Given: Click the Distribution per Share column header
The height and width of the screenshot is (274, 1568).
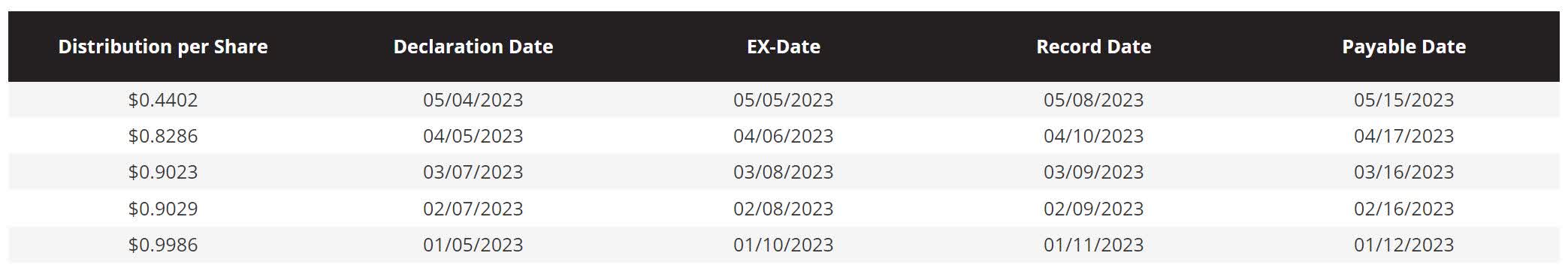Looking at the screenshot, I should tap(163, 47).
